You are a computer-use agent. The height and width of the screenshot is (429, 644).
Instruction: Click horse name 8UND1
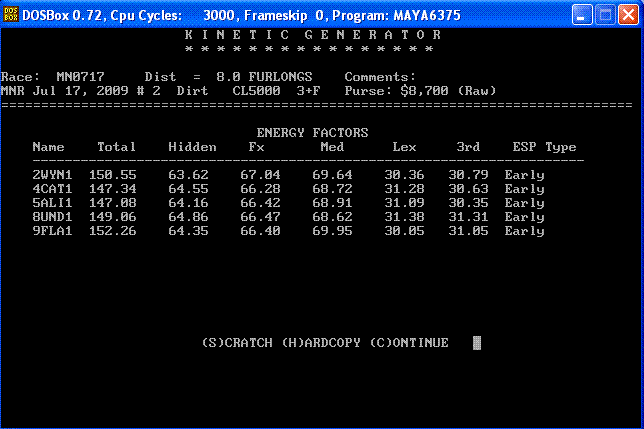click(x=53, y=217)
